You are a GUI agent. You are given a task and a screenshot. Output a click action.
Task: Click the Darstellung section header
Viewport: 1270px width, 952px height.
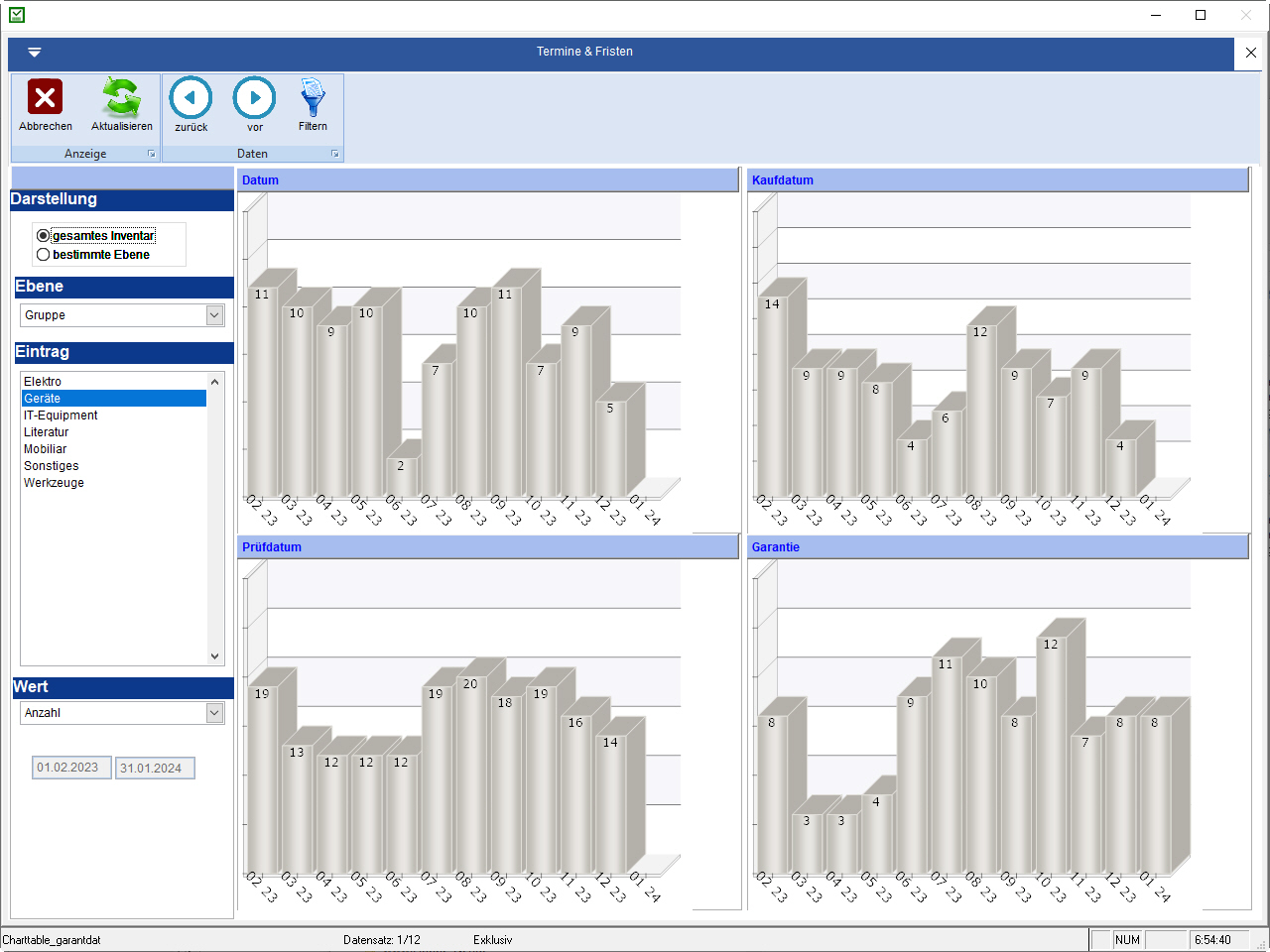coord(122,199)
